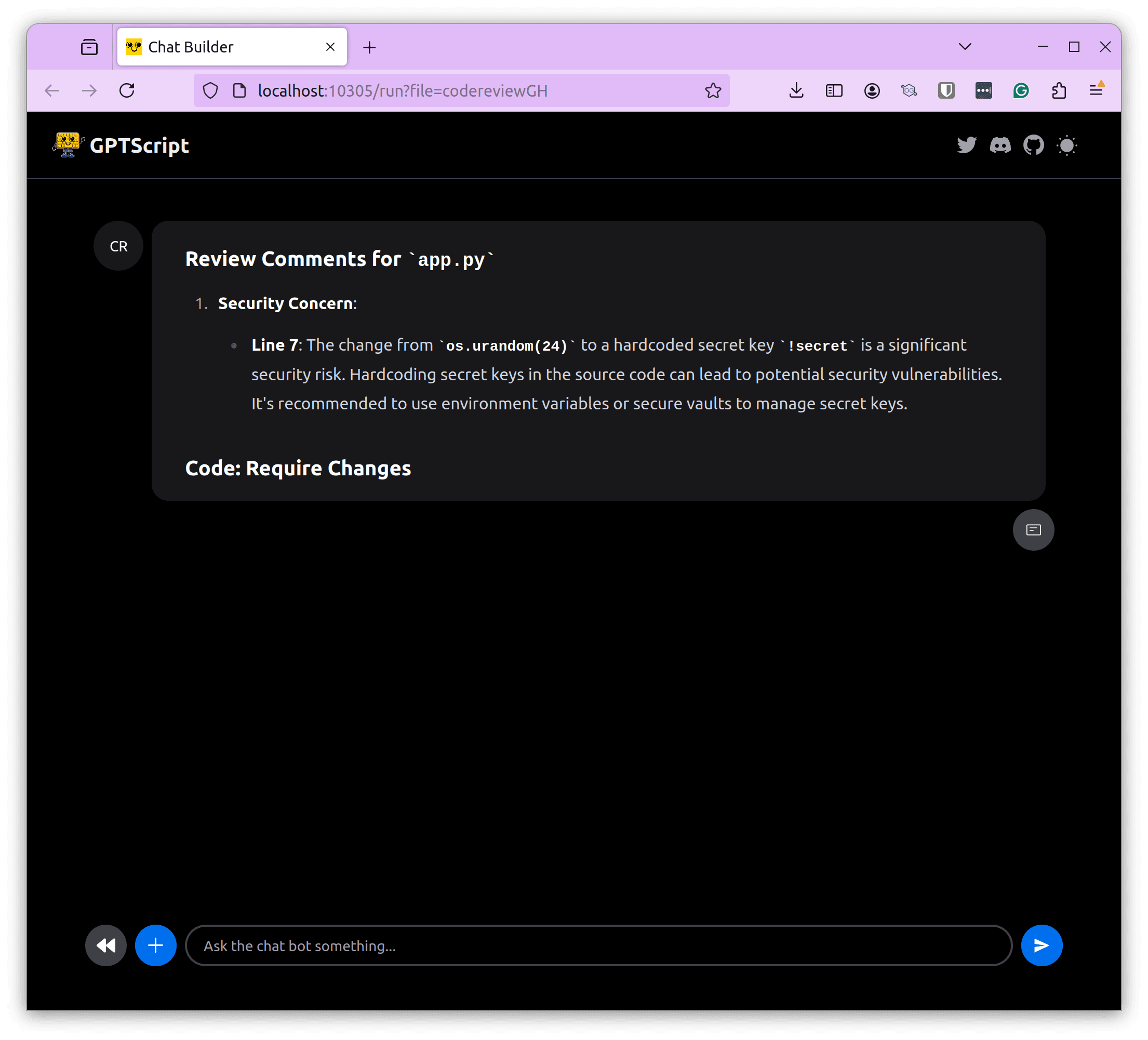Click the 'os.urandom(24)' code text
Screen dimensions: 1148x1040
tap(507, 346)
